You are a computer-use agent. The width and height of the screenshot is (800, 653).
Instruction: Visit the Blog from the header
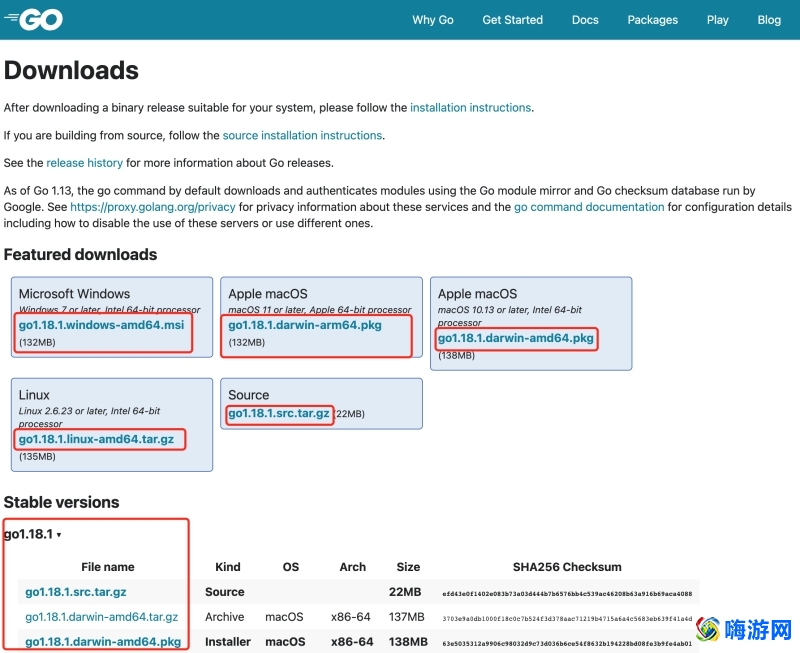pos(769,20)
